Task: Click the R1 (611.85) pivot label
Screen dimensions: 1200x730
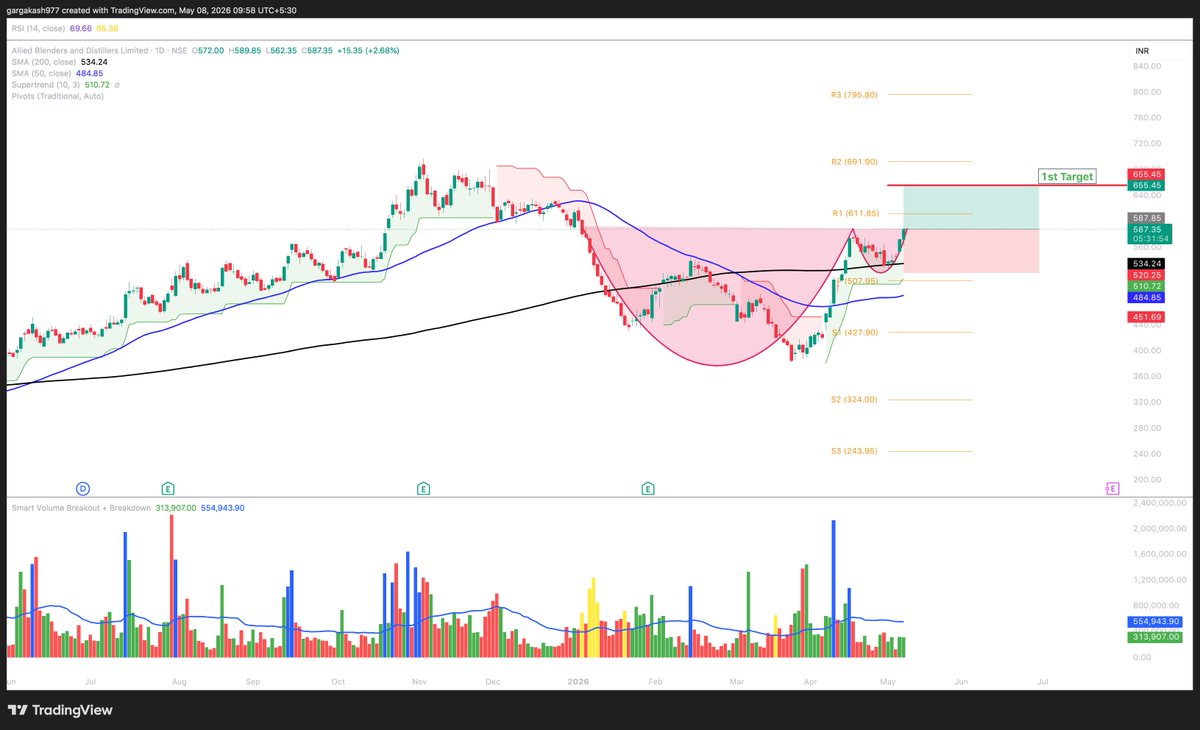Action: point(854,213)
